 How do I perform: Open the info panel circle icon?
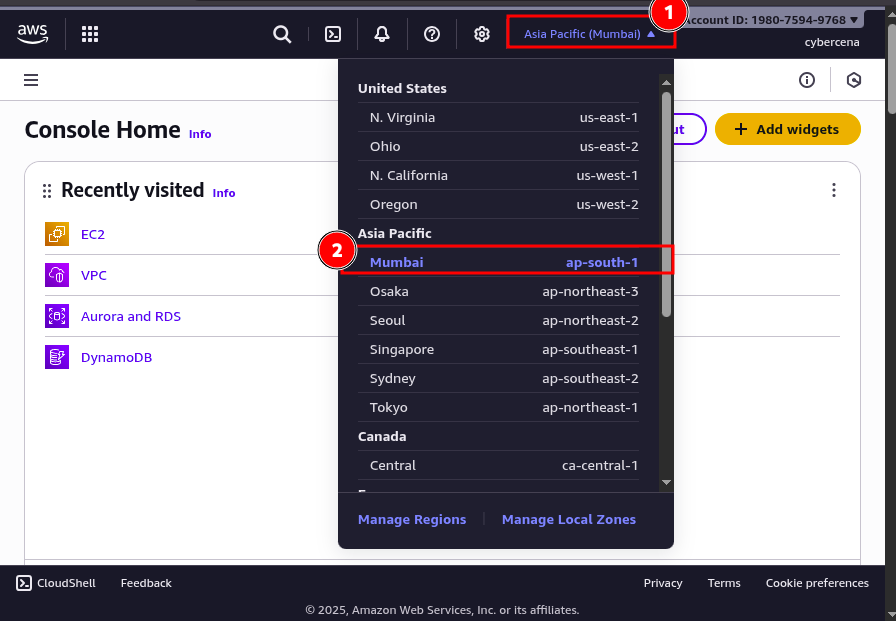click(807, 80)
